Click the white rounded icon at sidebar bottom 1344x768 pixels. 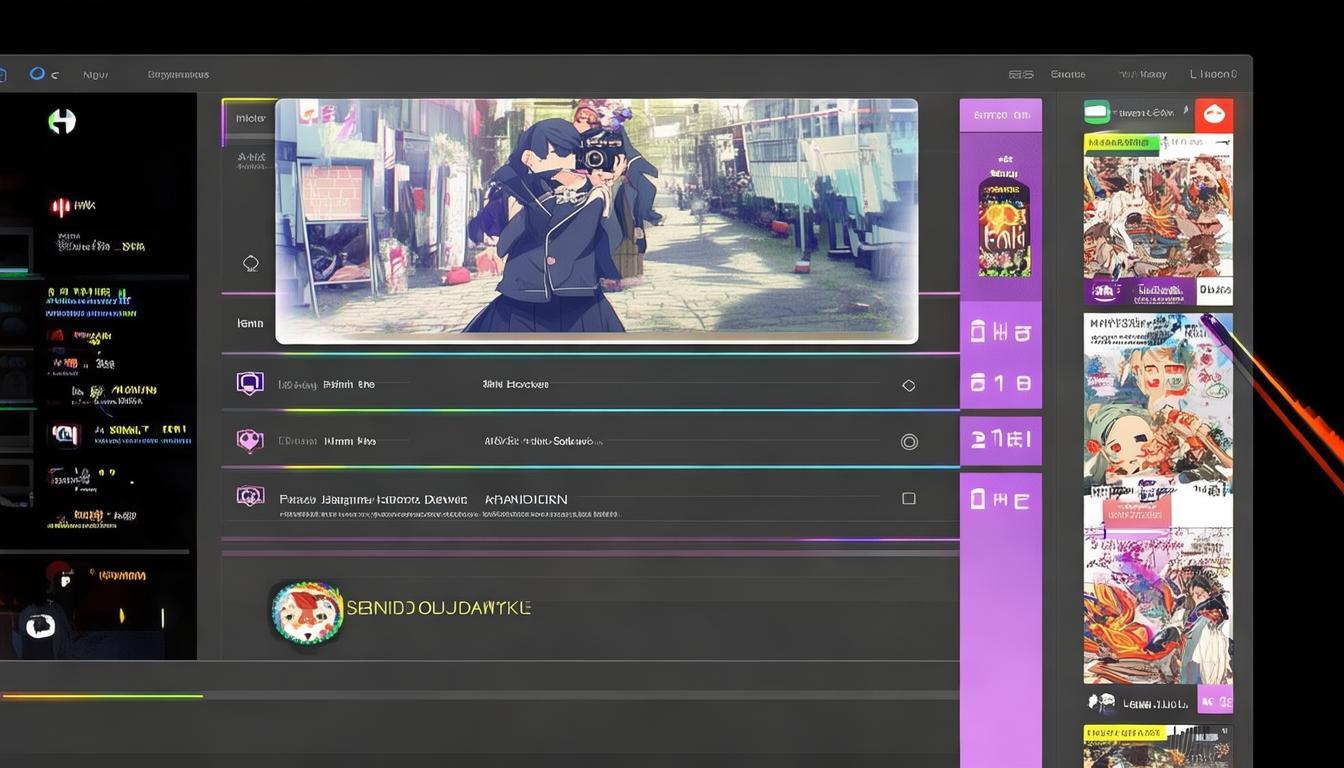point(40,626)
